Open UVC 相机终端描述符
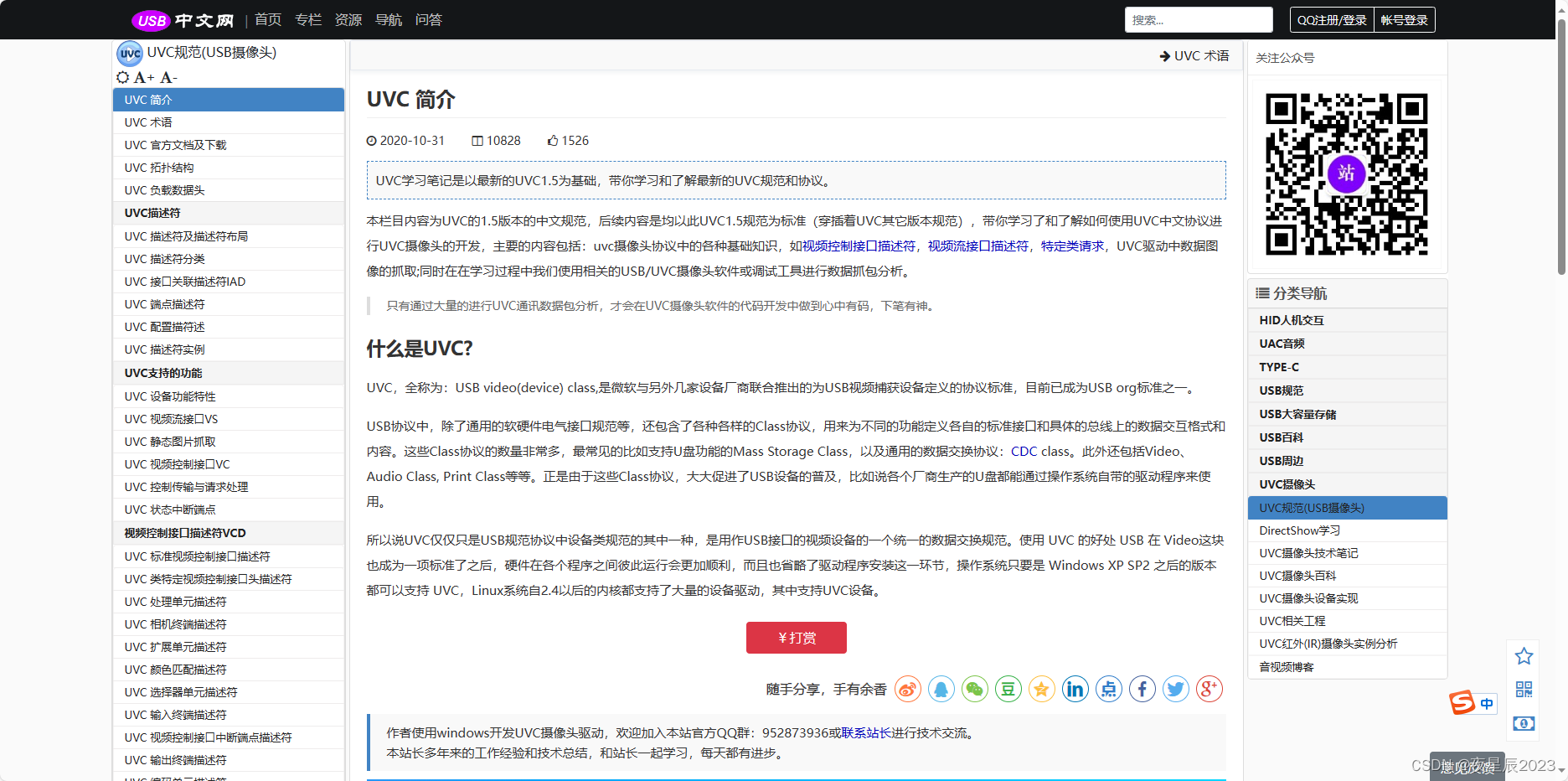1568x781 pixels. pos(229,624)
